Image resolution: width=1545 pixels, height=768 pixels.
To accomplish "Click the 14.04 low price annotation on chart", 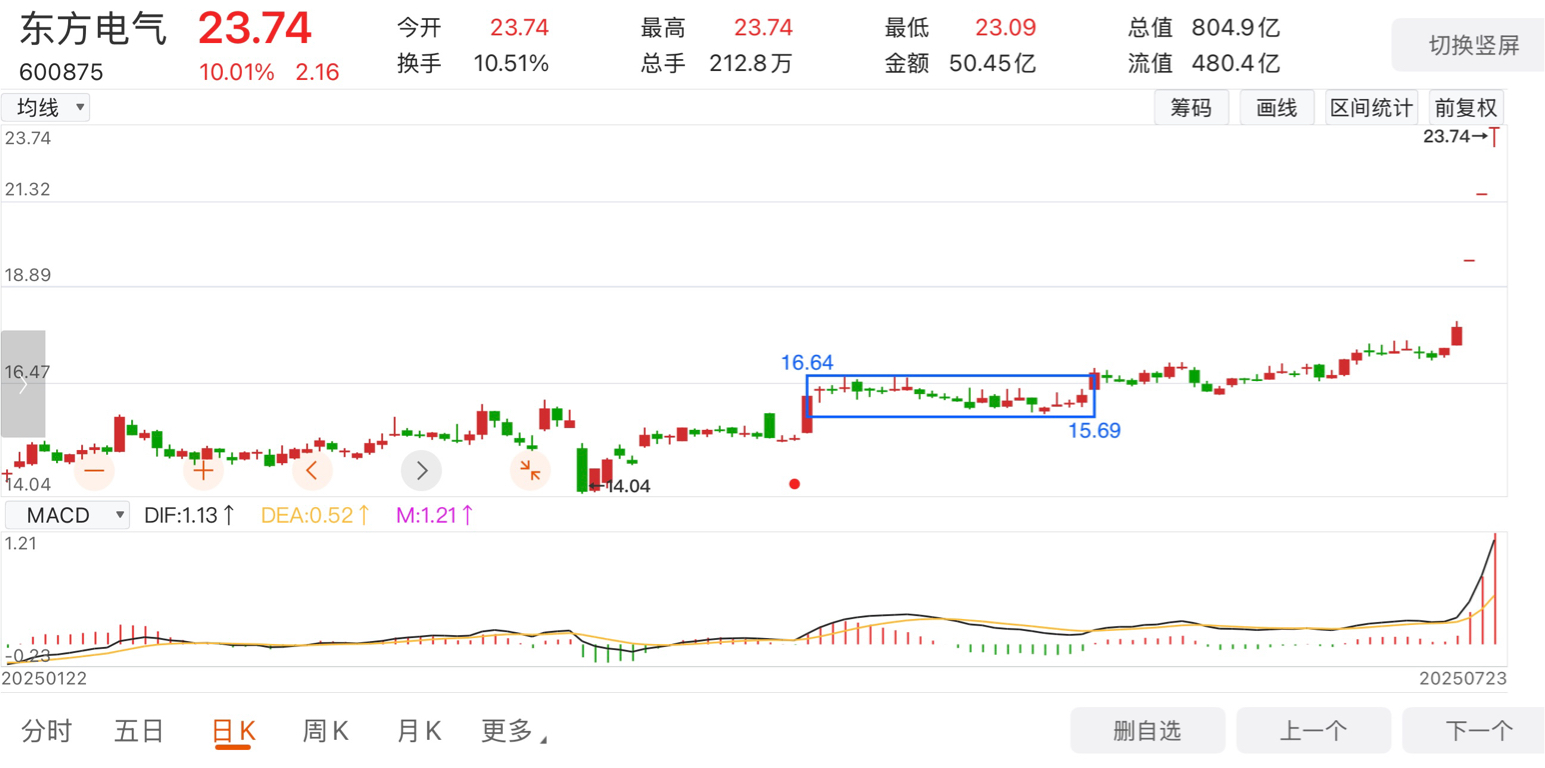I will [x=620, y=487].
